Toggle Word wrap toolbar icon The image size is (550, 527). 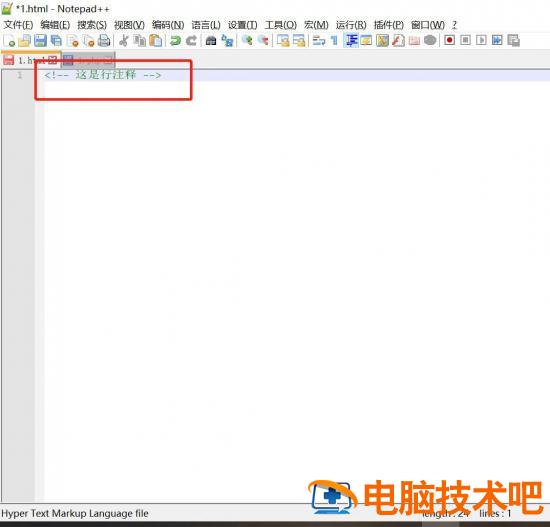tap(318, 41)
